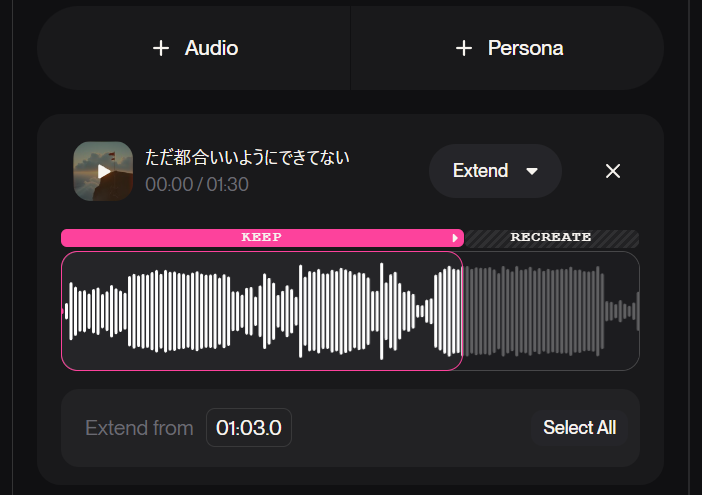Click the plus icon beside Audio

[x=161, y=48]
